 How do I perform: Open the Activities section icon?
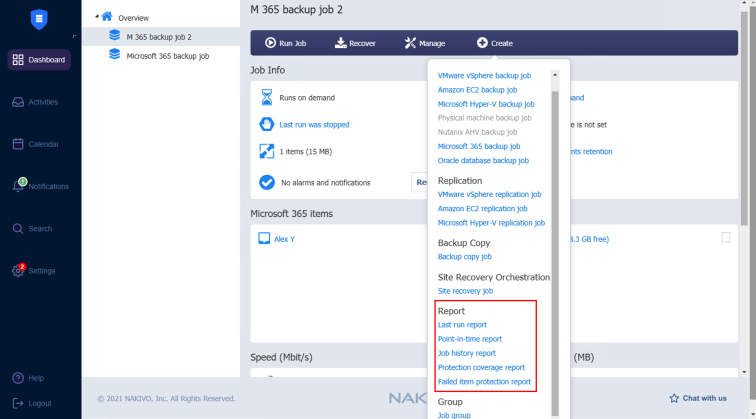(18, 102)
